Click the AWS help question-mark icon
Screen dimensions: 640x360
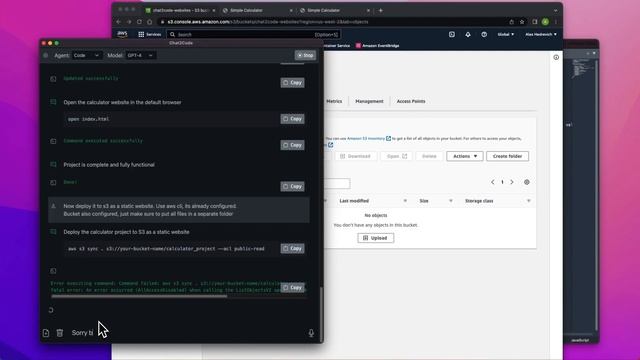pyautogui.click(x=484, y=35)
